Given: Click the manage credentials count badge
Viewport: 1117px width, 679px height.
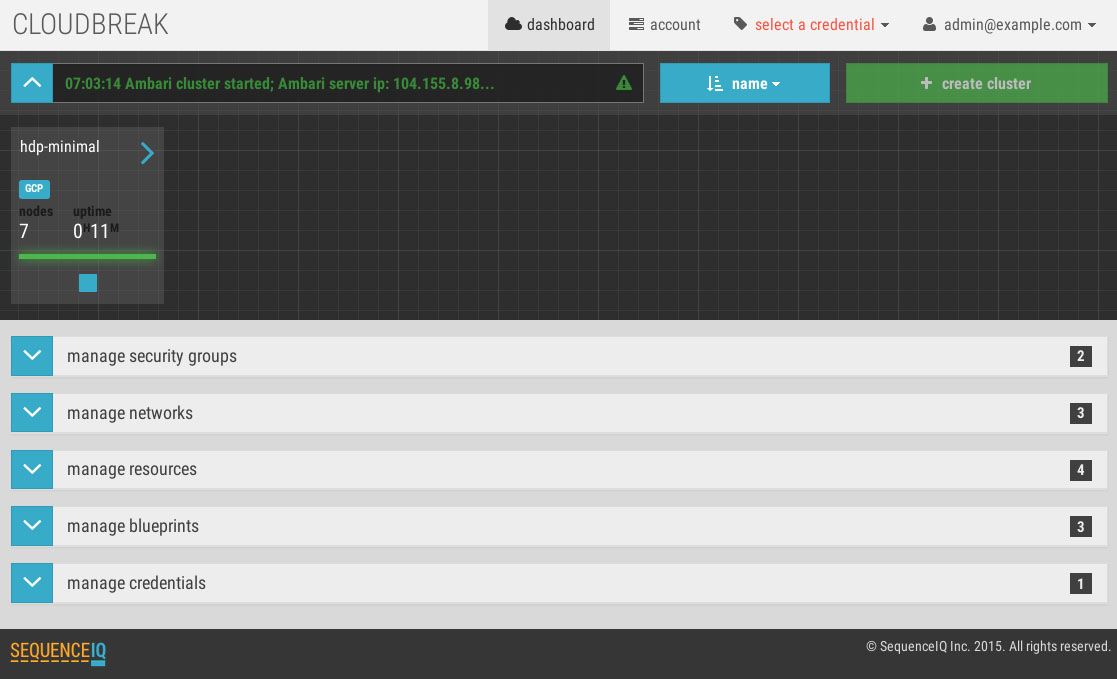Looking at the screenshot, I should 1080,584.
